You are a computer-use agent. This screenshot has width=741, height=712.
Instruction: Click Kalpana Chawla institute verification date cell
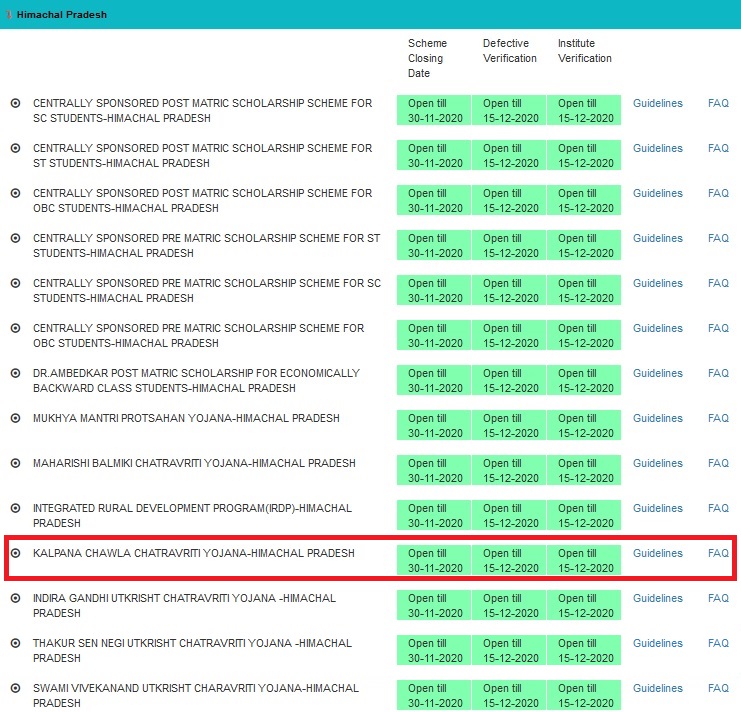584,560
